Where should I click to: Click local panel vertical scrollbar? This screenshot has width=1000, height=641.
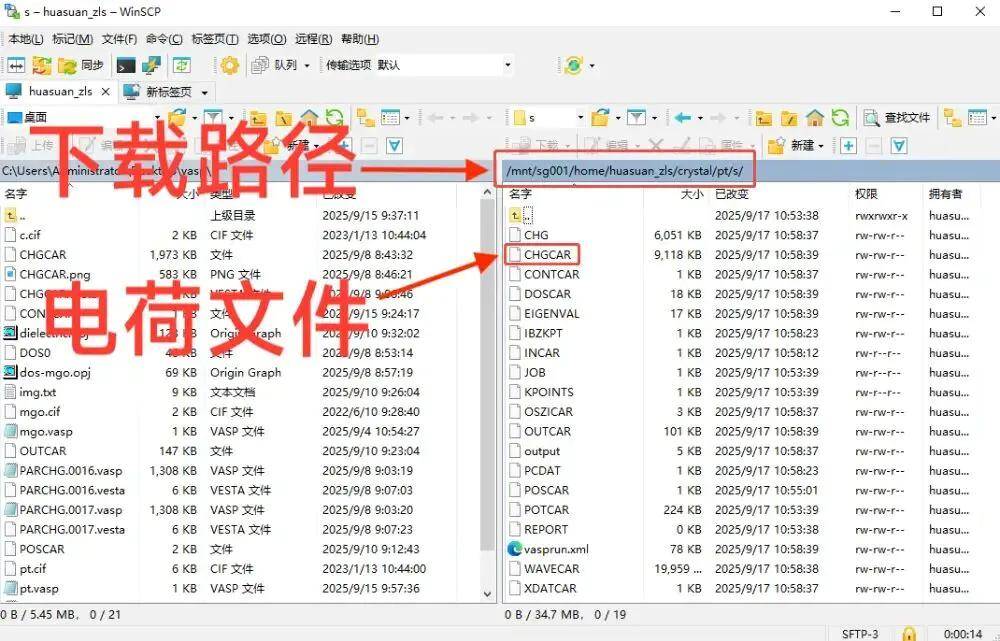(x=487, y=392)
